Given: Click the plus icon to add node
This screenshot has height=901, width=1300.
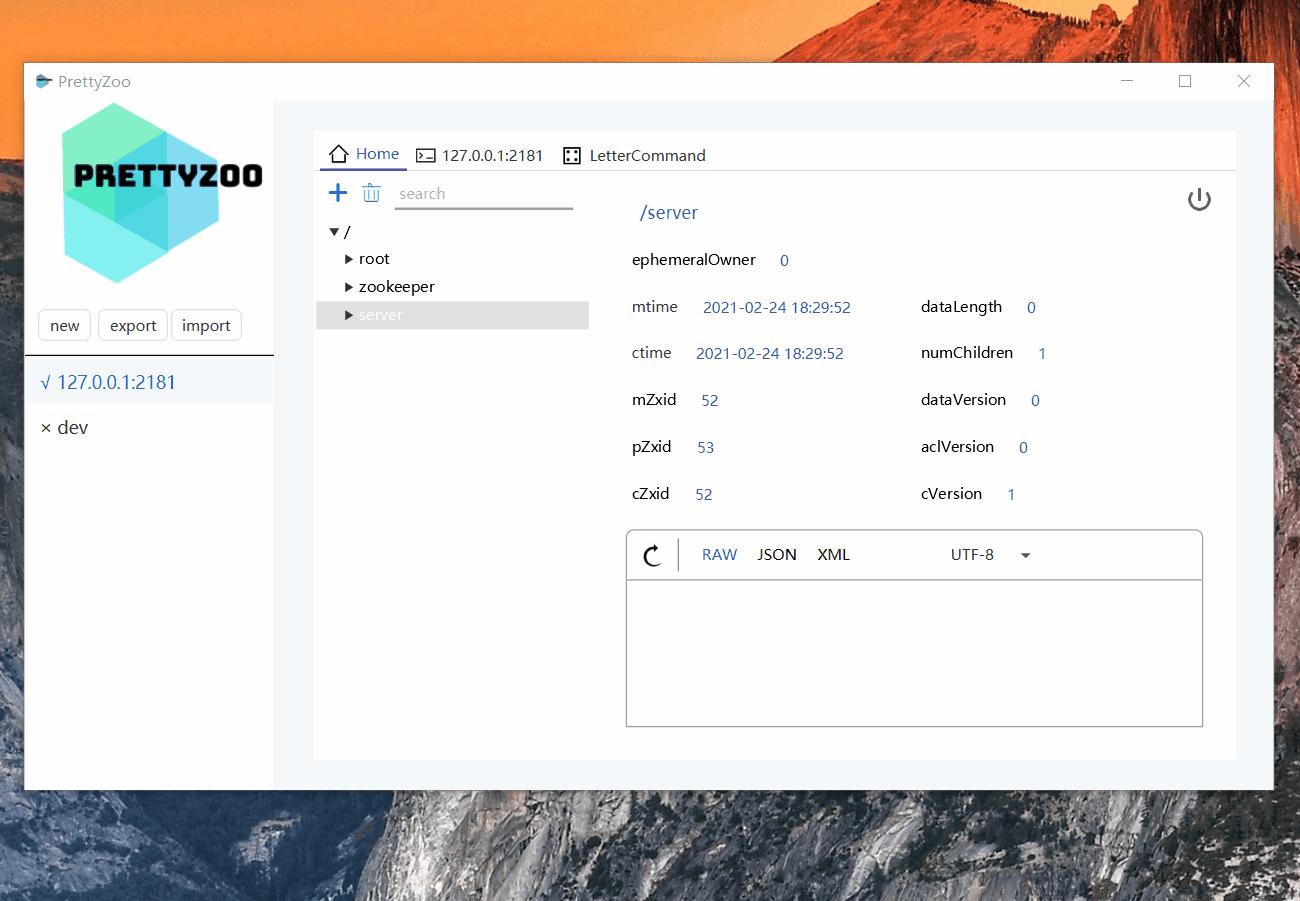Looking at the screenshot, I should coord(338,193).
